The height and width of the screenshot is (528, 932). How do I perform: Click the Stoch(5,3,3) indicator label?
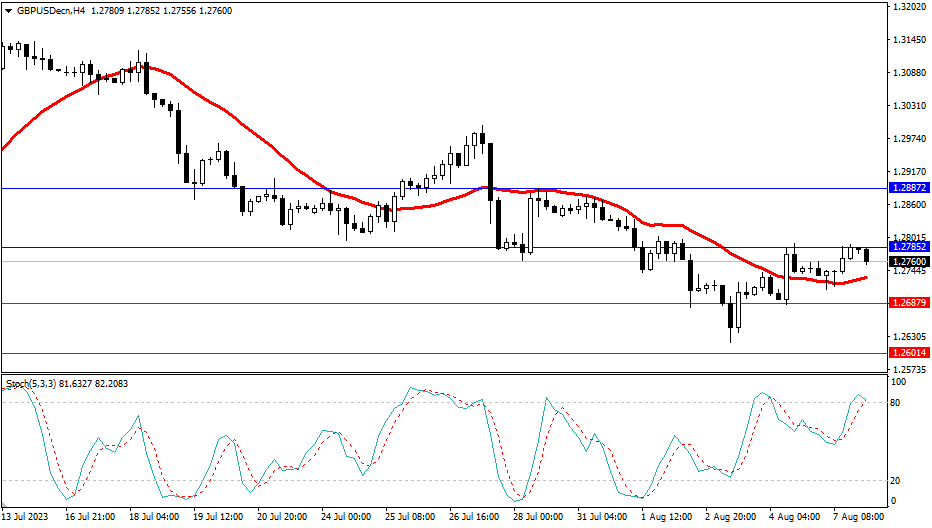[32, 383]
